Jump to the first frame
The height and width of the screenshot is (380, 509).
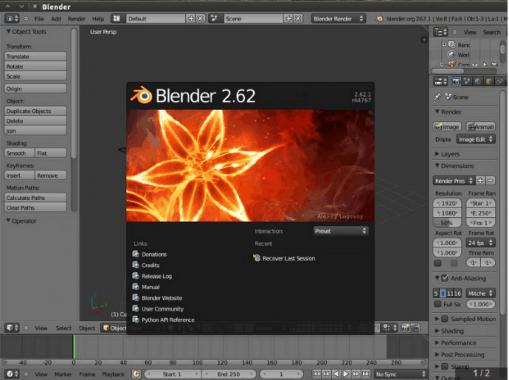pos(316,374)
